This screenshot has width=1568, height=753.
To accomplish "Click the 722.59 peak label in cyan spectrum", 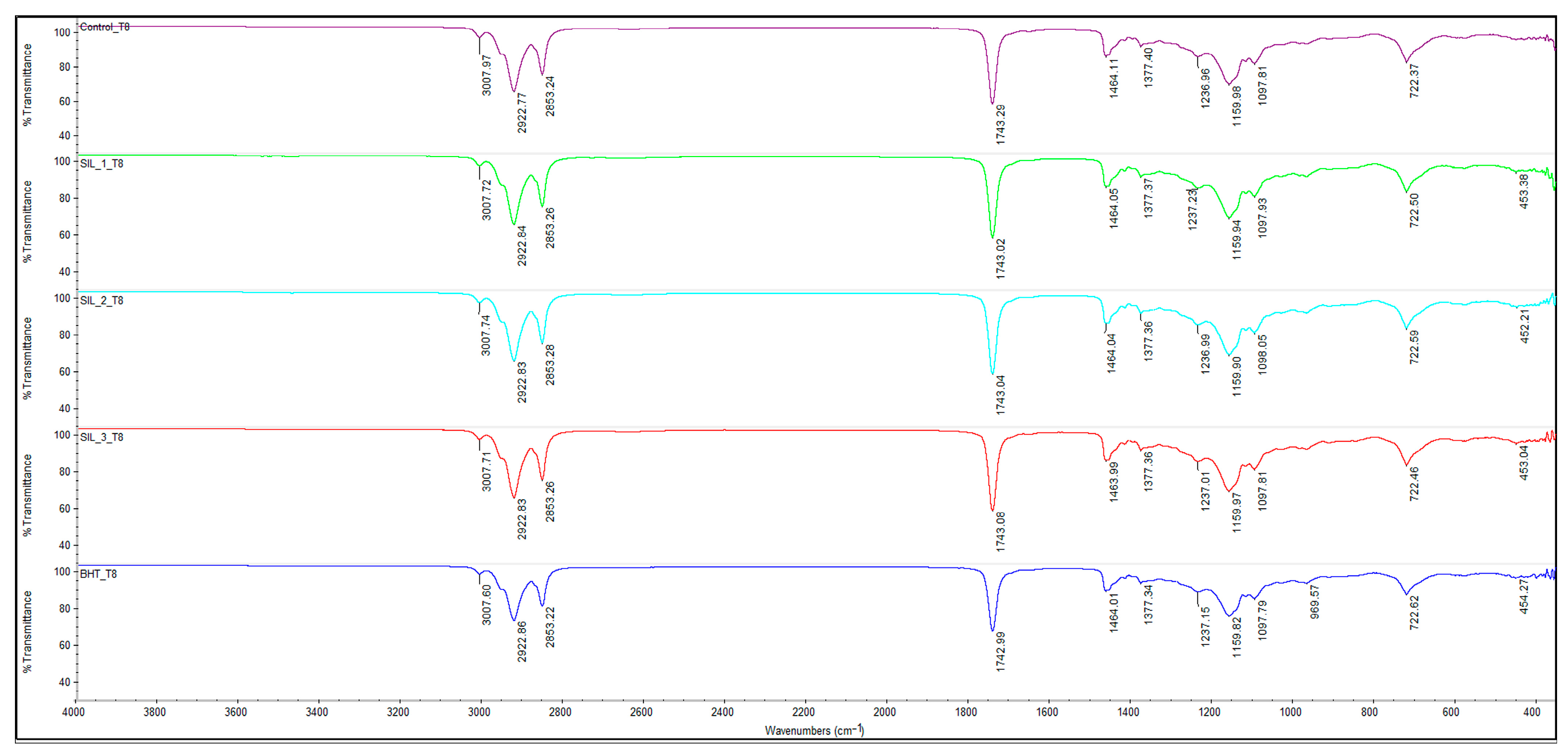I will click(1414, 347).
